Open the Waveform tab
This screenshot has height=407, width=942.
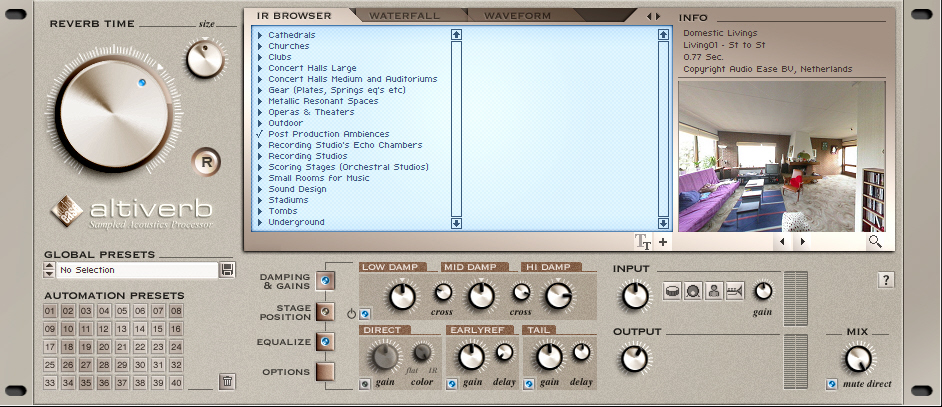click(x=517, y=16)
